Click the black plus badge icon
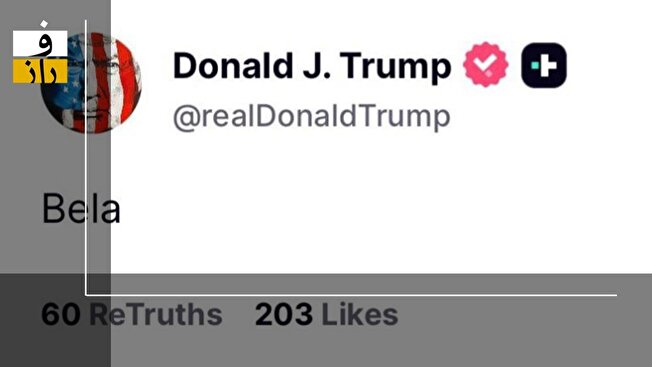The height and width of the screenshot is (367, 652). pyautogui.click(x=544, y=65)
